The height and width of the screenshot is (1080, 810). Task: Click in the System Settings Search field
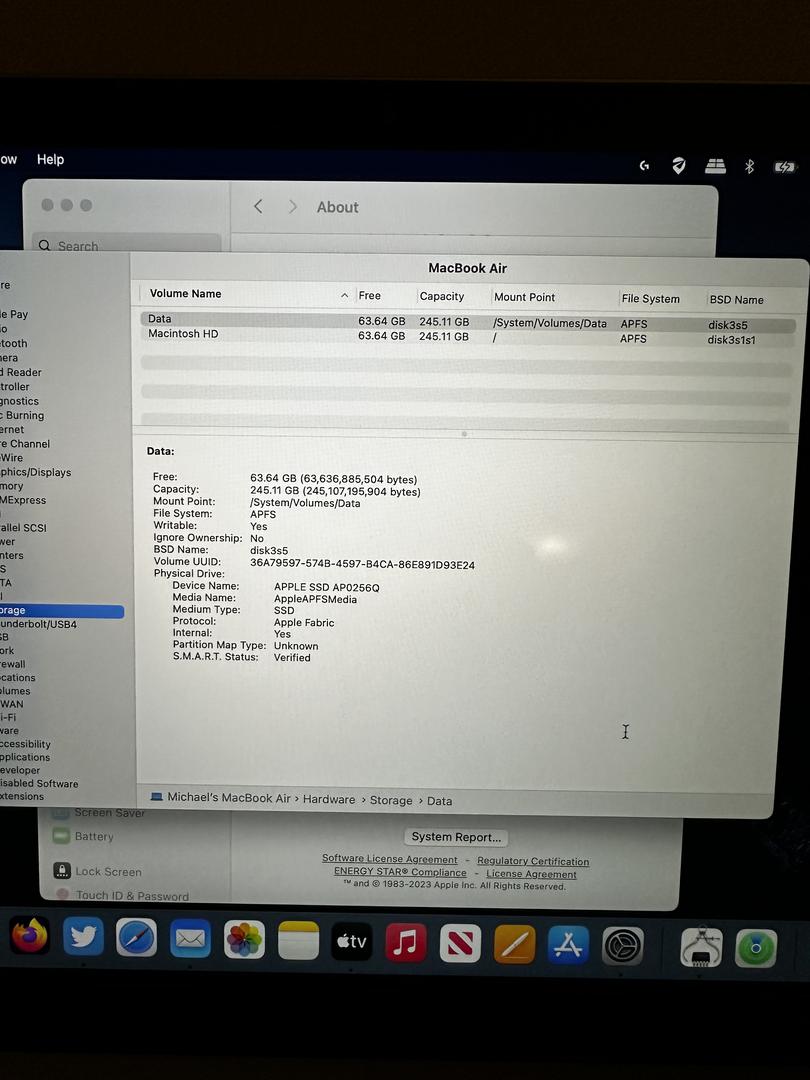coord(127,245)
